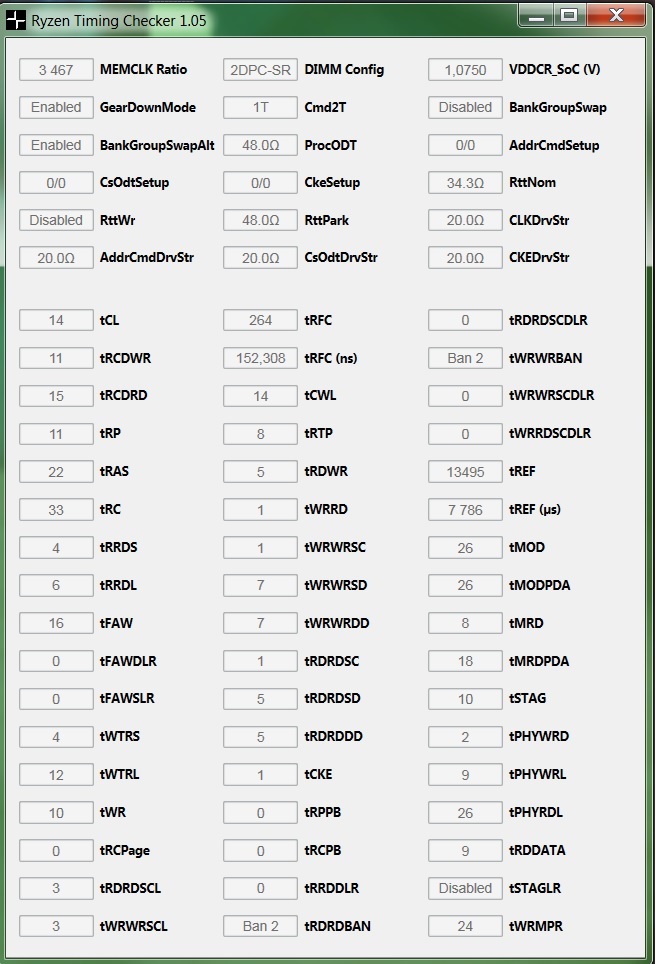
Task: Select the tRDWR value field
Action: (261, 472)
